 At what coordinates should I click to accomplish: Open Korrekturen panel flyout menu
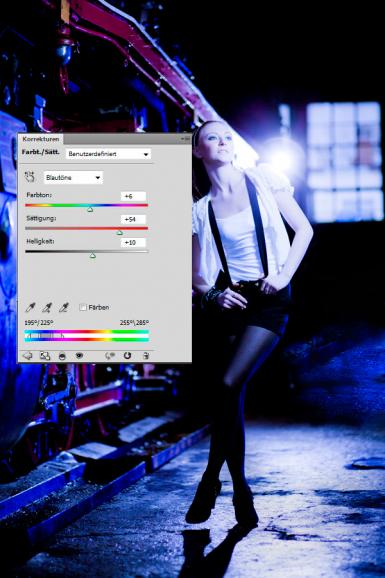click(185, 139)
